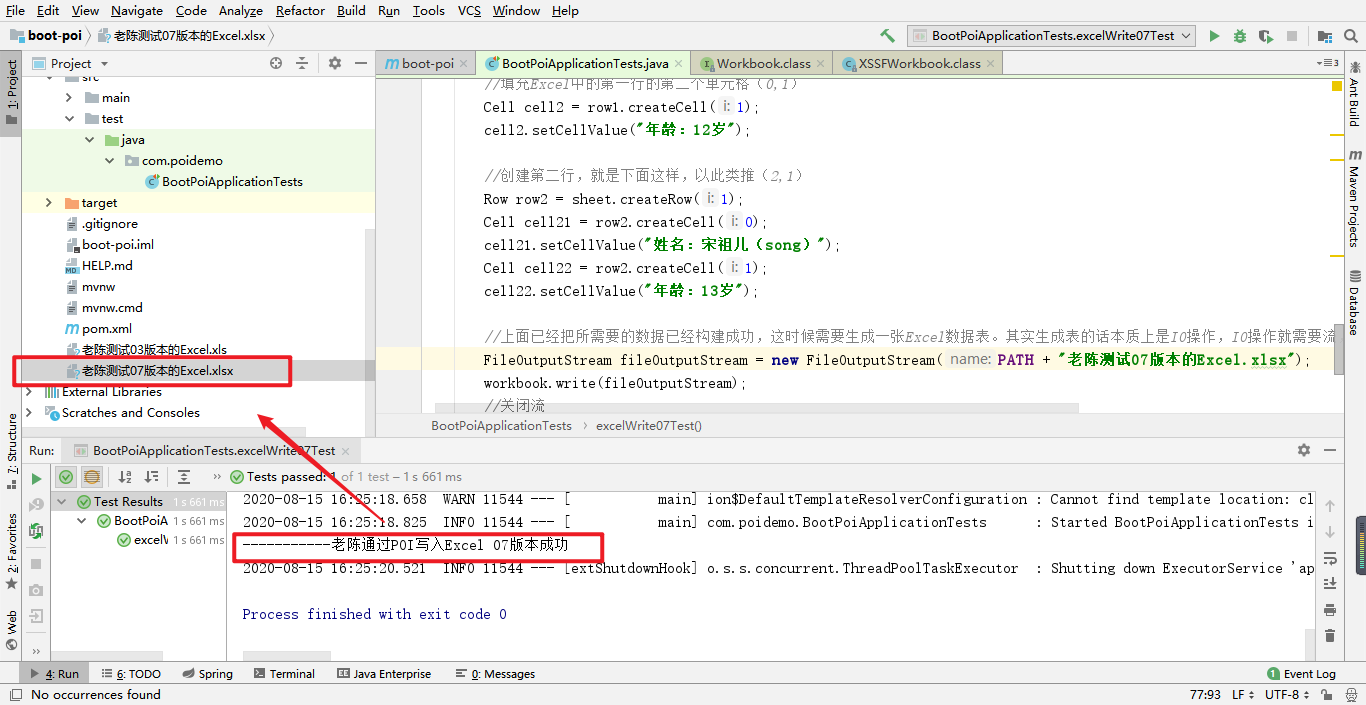Dump threads camera icon in Run panel
Viewport: 1366px width, 705px height.
[x=37, y=591]
